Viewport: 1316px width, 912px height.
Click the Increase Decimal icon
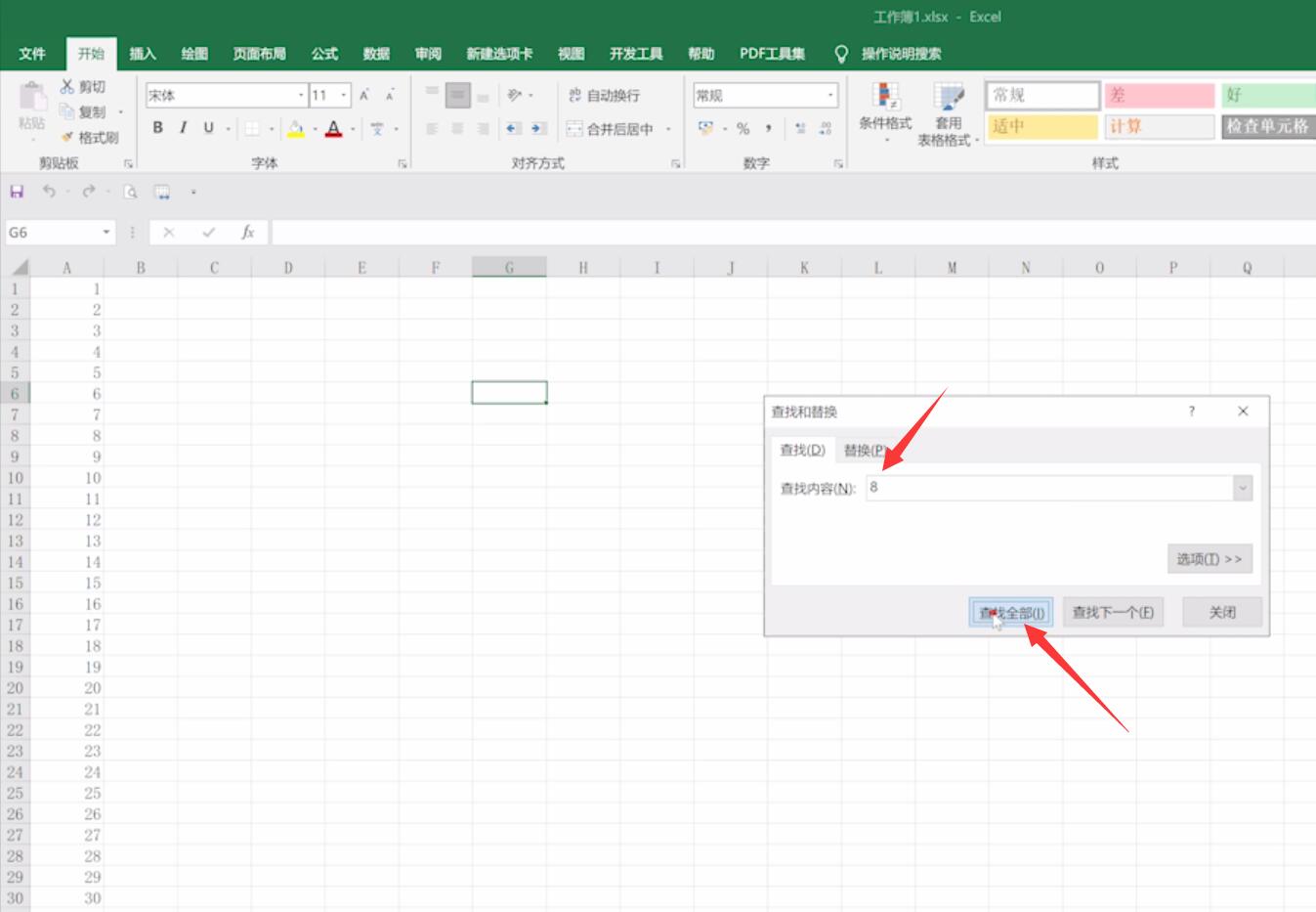point(800,128)
